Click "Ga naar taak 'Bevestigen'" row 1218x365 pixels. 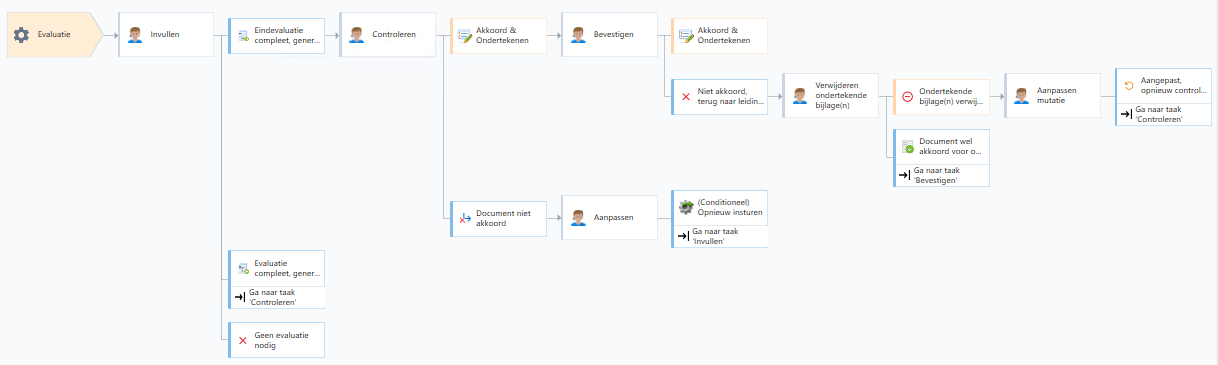(x=941, y=176)
